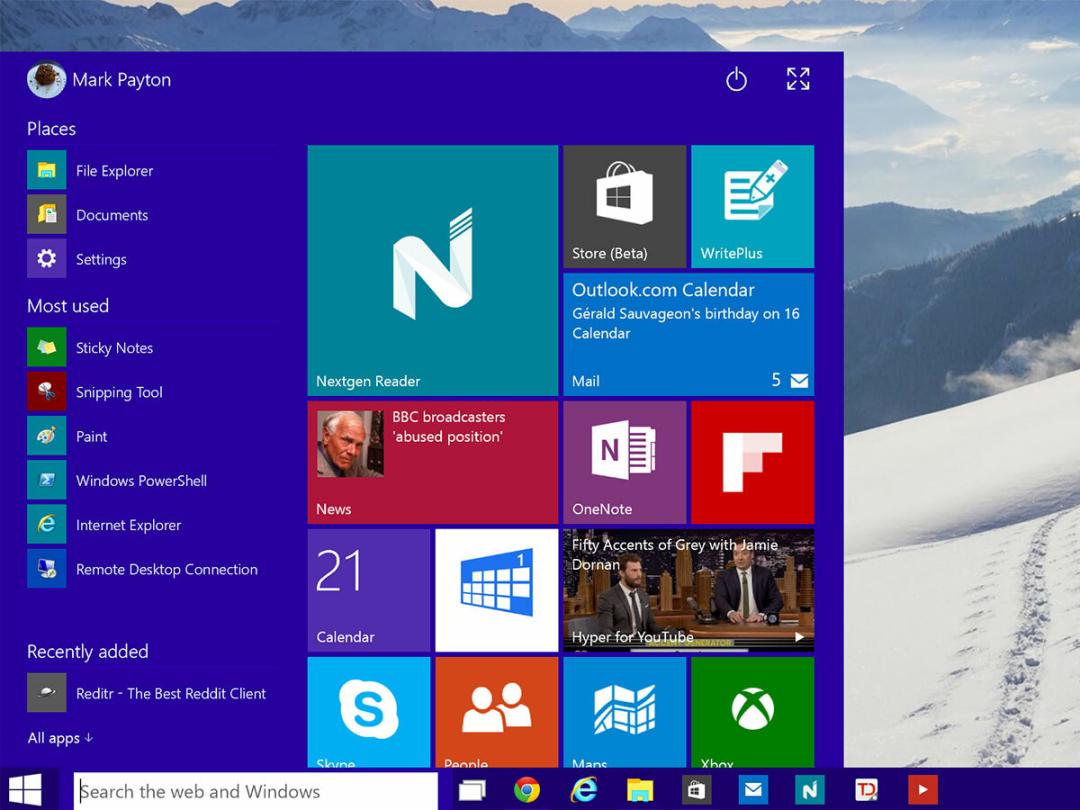Open Mark Payton user account menu
This screenshot has height=810, width=1080.
pyautogui.click(x=100, y=80)
